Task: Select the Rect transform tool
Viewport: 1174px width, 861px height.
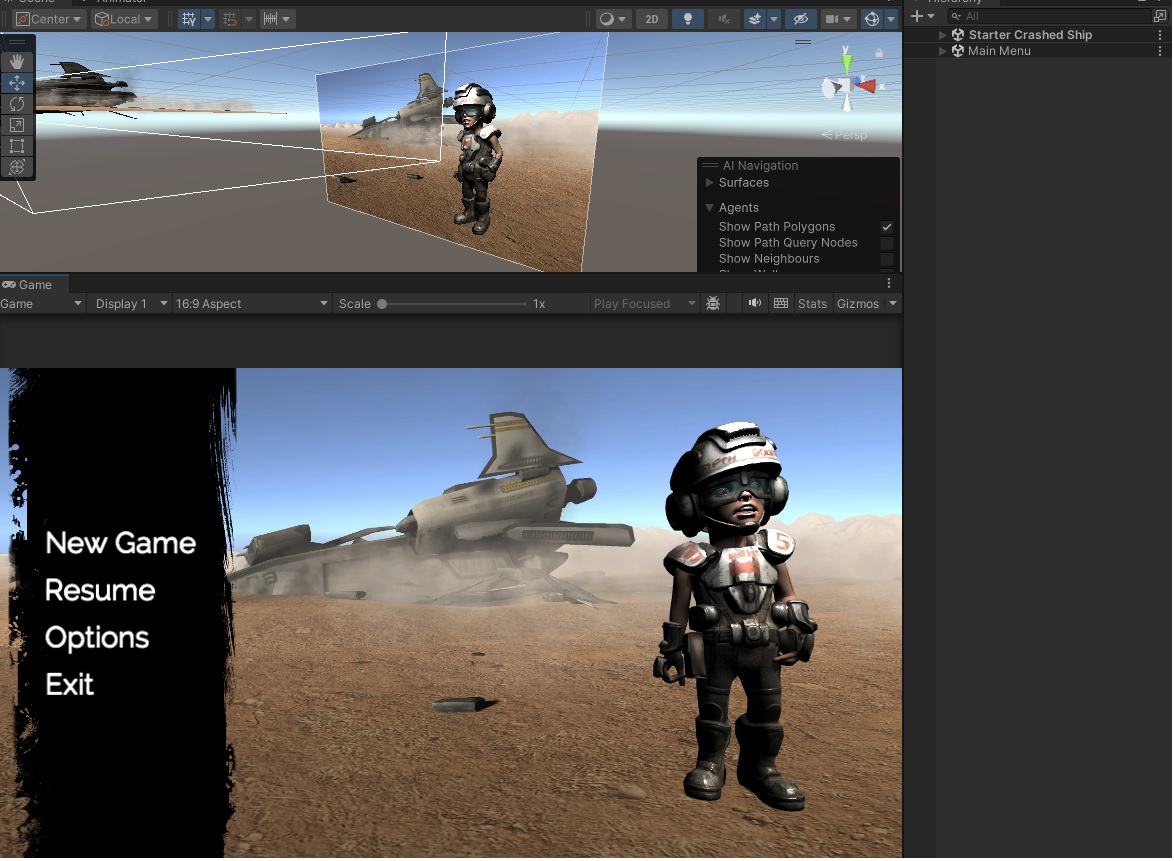Action: pyautogui.click(x=16, y=145)
